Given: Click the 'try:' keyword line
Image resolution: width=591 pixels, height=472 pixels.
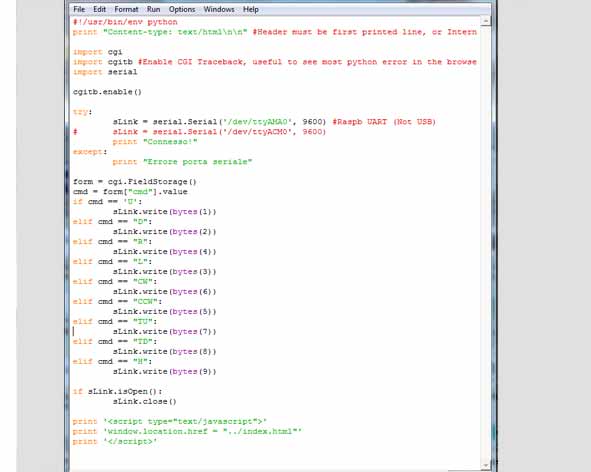Looking at the screenshot, I should (83, 112).
